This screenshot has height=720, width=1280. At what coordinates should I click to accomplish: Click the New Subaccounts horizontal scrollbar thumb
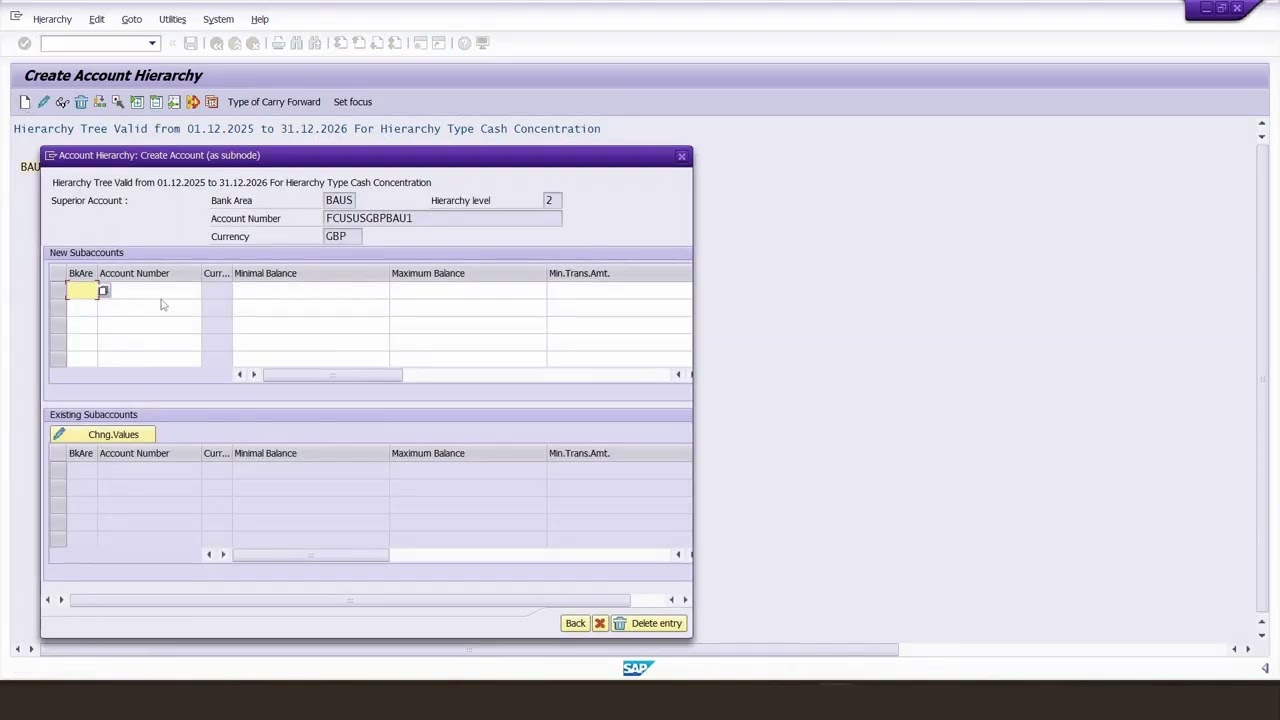coord(332,375)
